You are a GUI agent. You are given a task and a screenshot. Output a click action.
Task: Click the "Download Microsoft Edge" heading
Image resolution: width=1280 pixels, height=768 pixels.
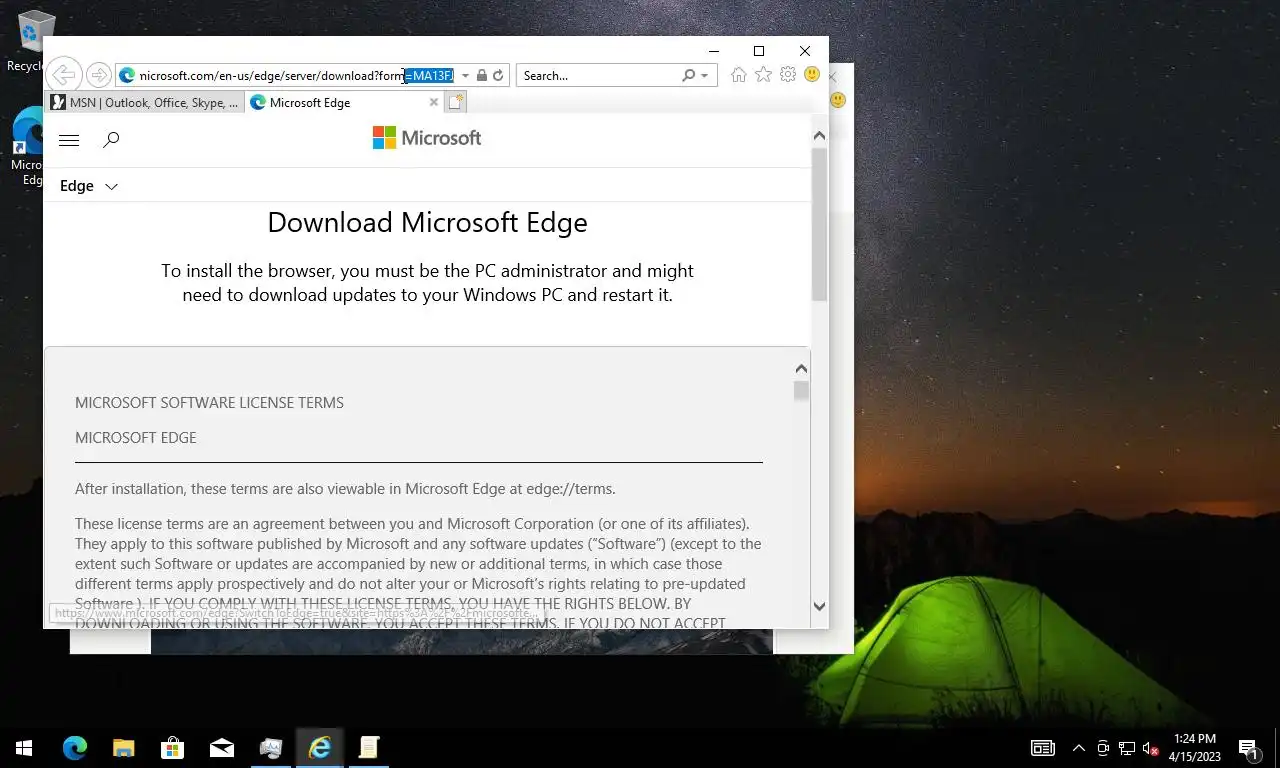427,222
